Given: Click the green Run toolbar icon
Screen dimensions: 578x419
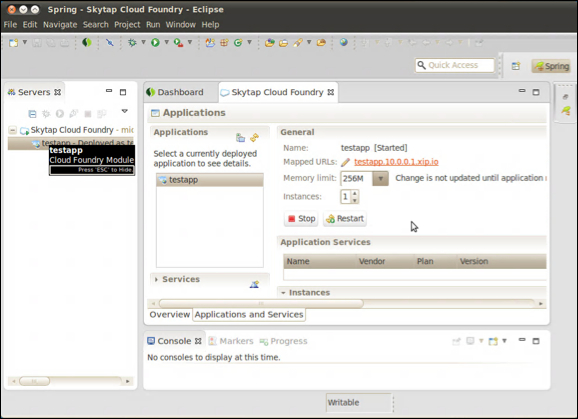Looking at the screenshot, I should tap(155, 43).
